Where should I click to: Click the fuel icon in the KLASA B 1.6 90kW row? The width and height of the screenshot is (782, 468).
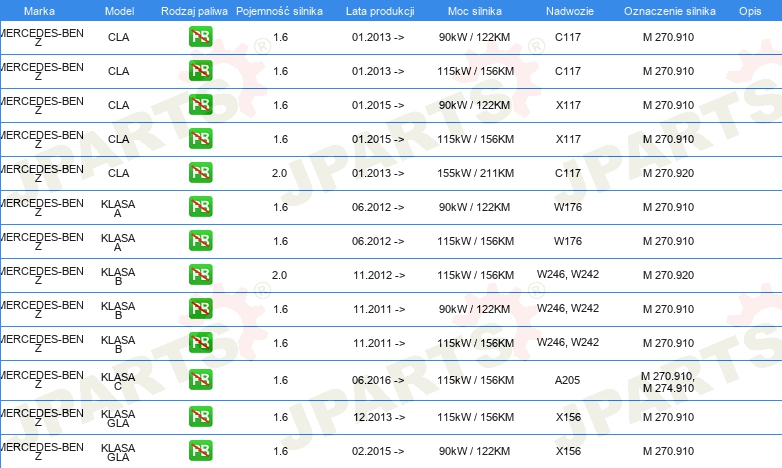(200, 308)
